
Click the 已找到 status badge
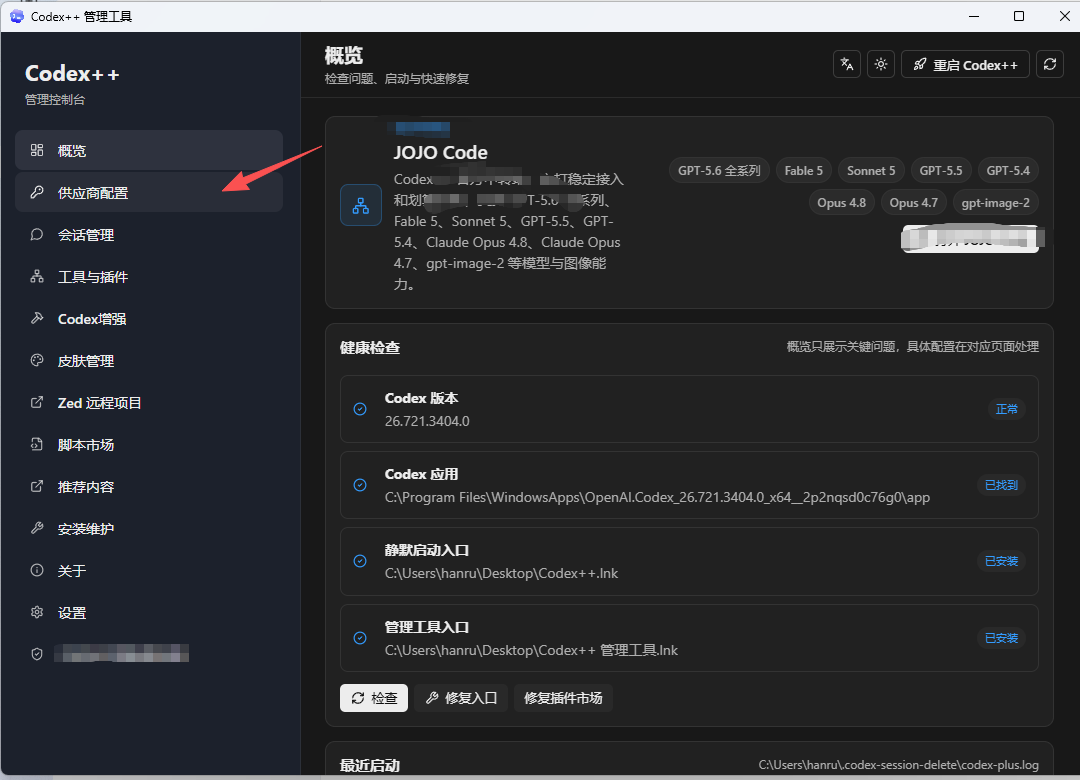coord(1001,485)
